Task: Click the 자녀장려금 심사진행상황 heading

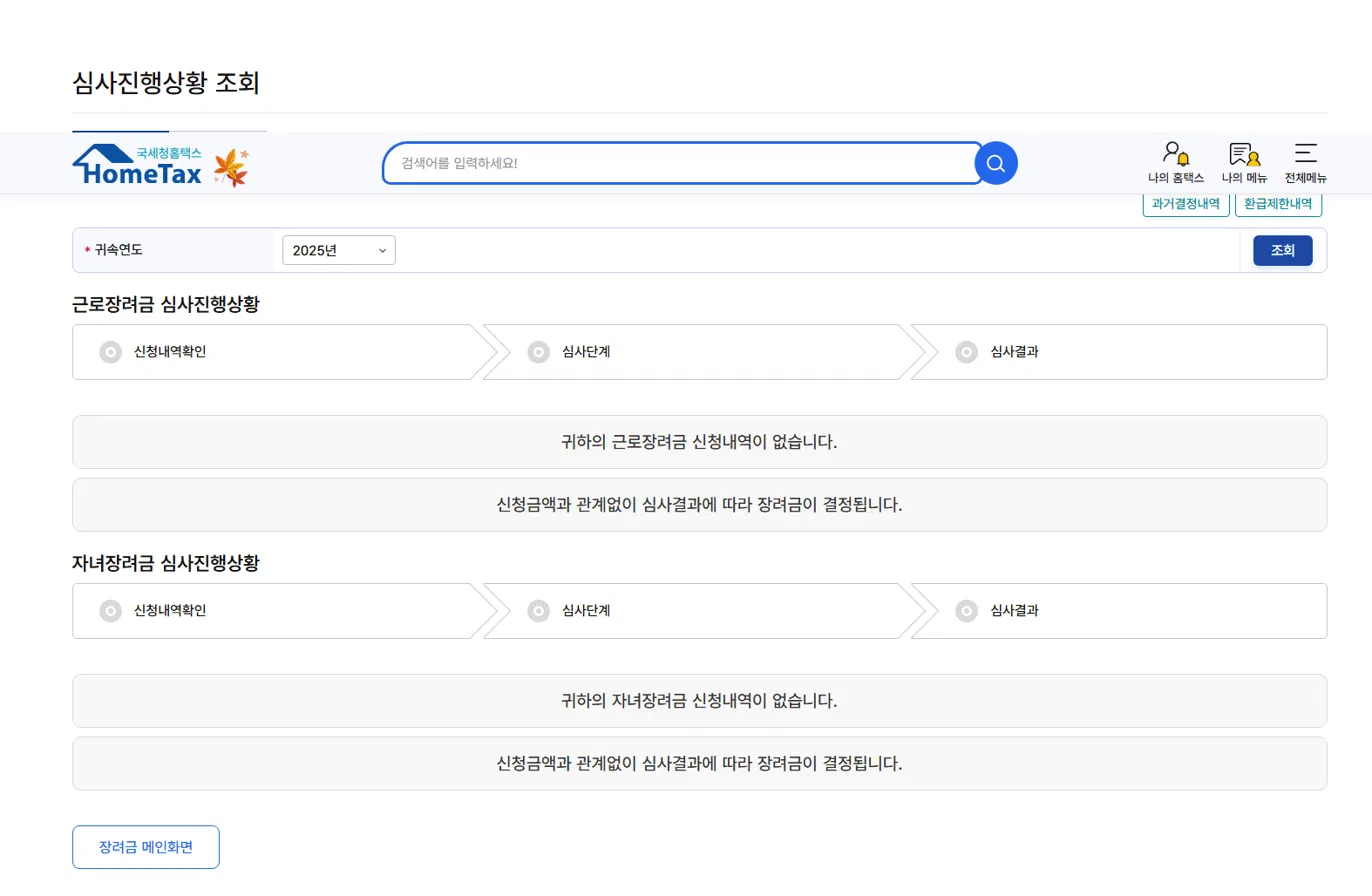Action: [x=166, y=564]
